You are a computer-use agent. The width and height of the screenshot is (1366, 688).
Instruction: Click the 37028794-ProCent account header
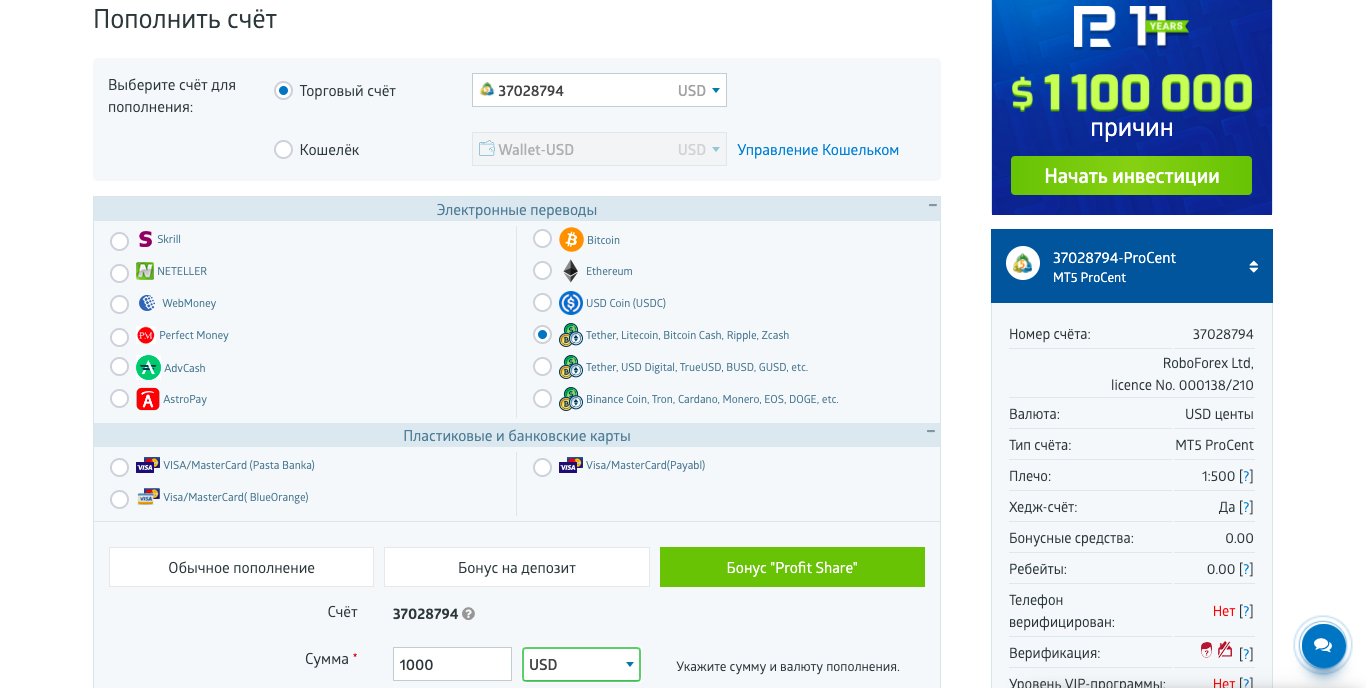click(1131, 266)
